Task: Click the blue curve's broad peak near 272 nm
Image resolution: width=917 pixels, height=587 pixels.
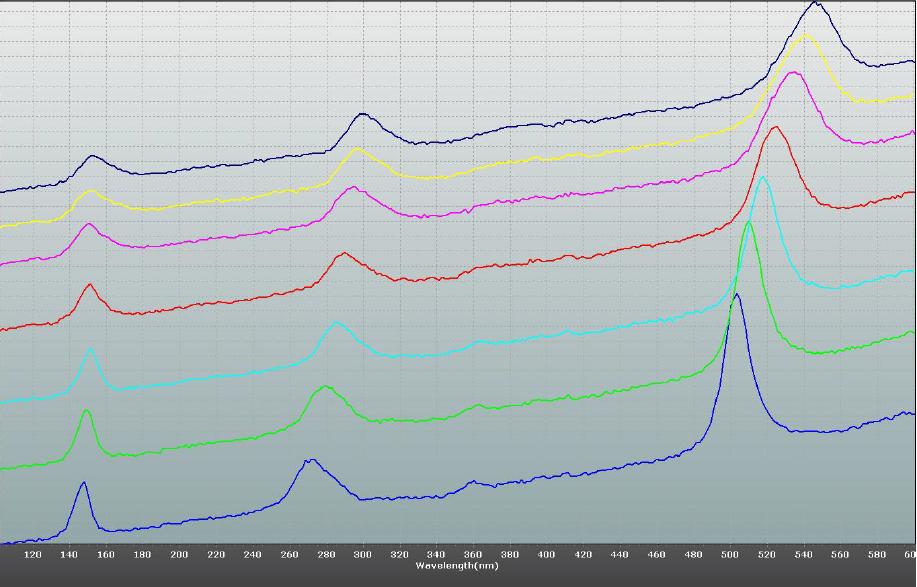Action: 310,460
